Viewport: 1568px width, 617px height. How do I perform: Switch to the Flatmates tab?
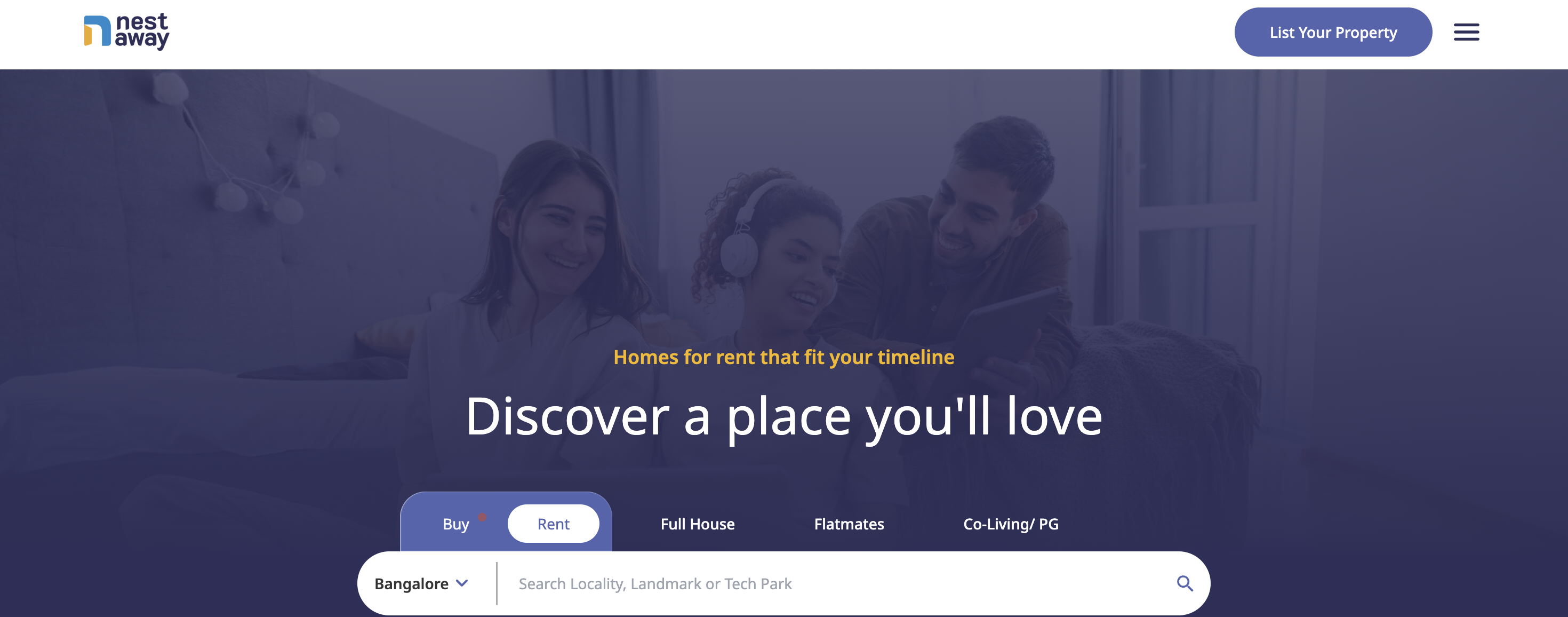tap(849, 524)
